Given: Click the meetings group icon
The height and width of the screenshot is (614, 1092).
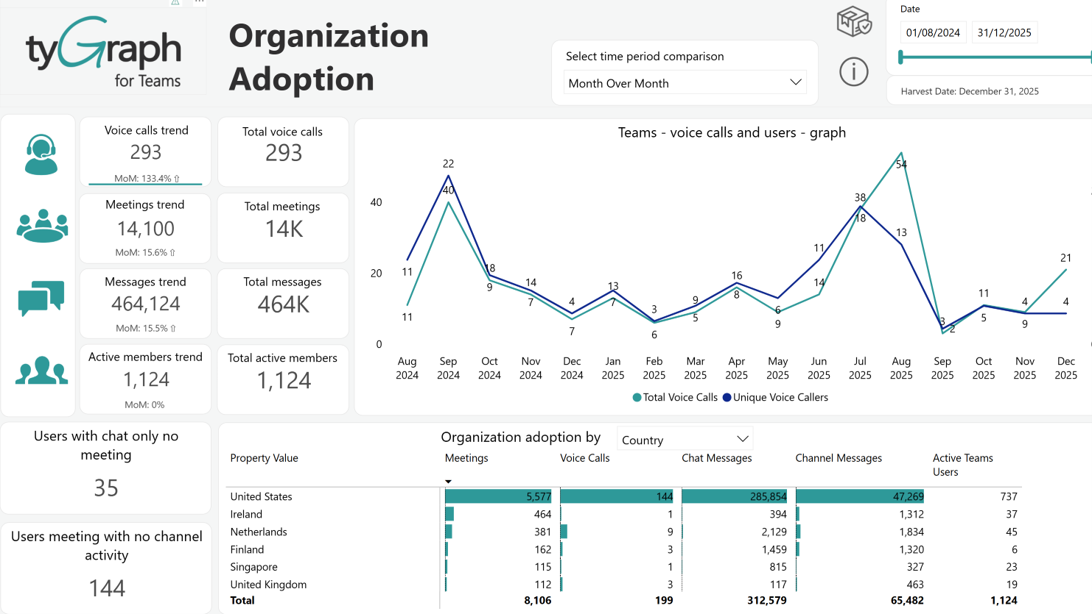Looking at the screenshot, I should (42, 226).
